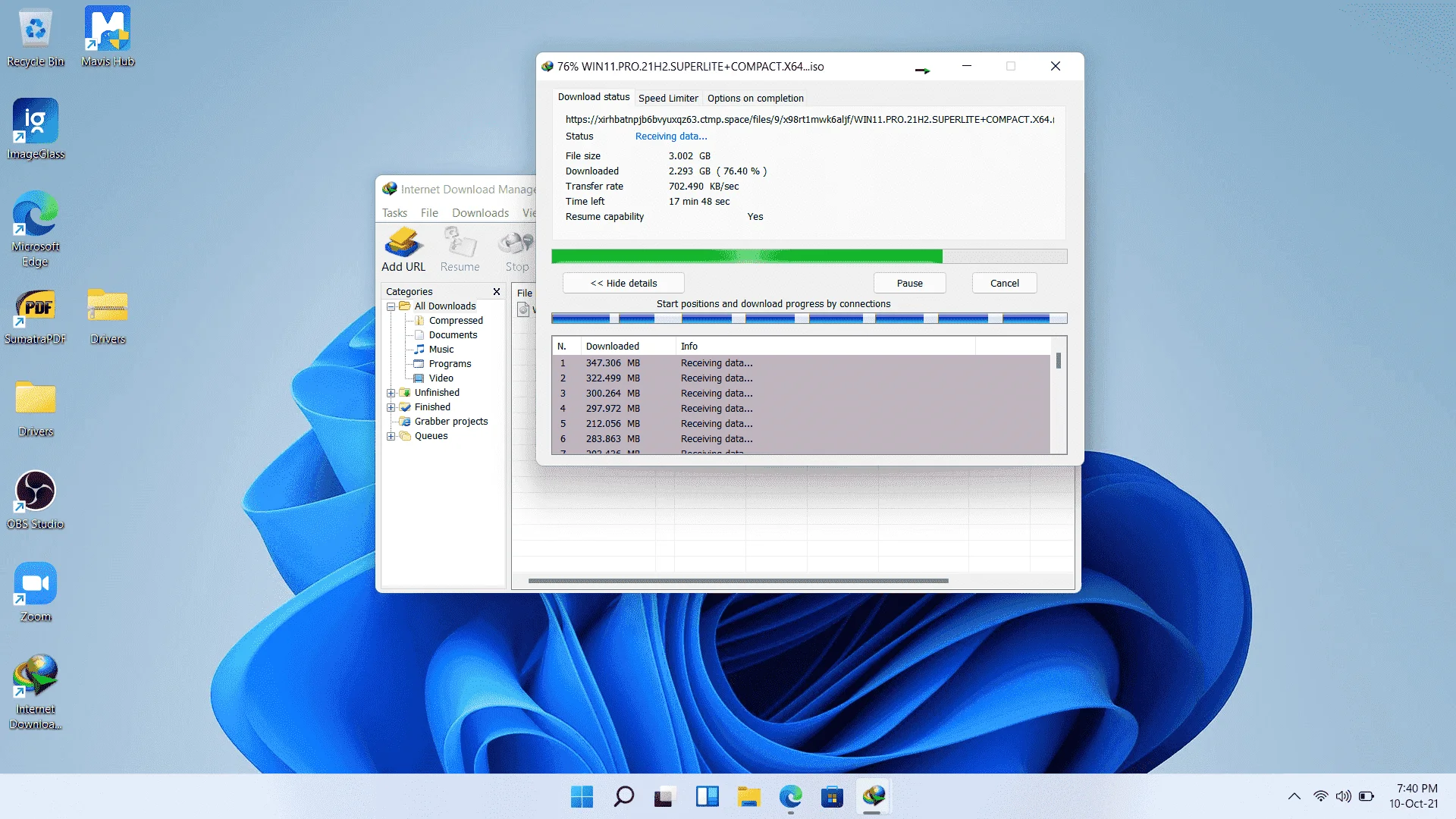Open Microsoft Store from taskbar

[832, 796]
